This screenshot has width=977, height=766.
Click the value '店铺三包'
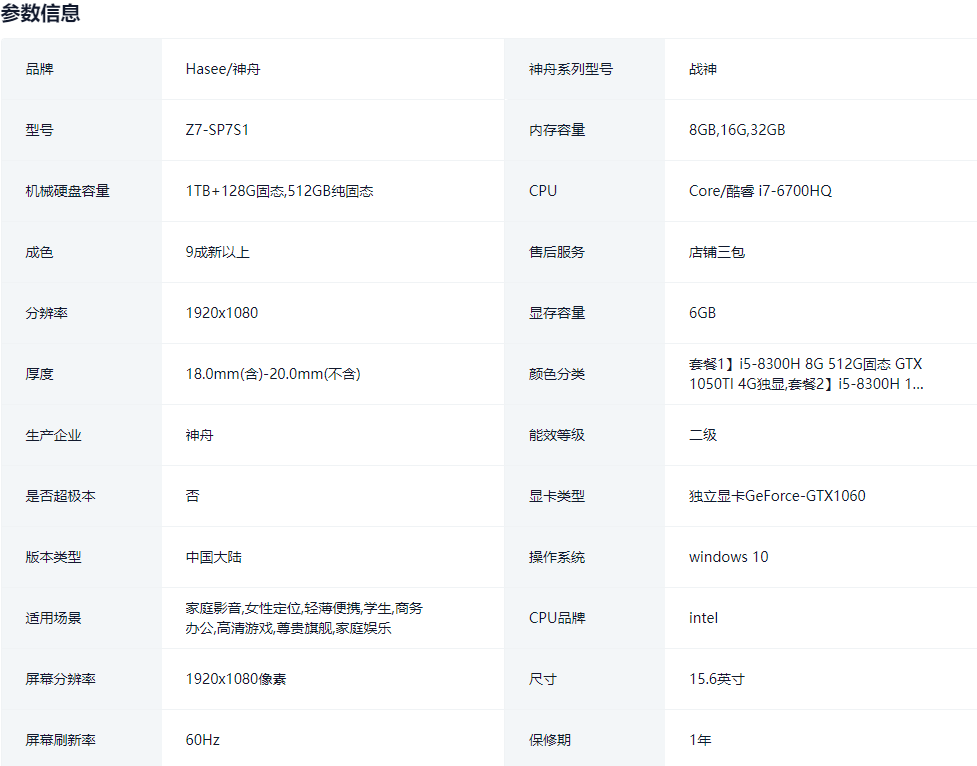pyautogui.click(x=717, y=252)
